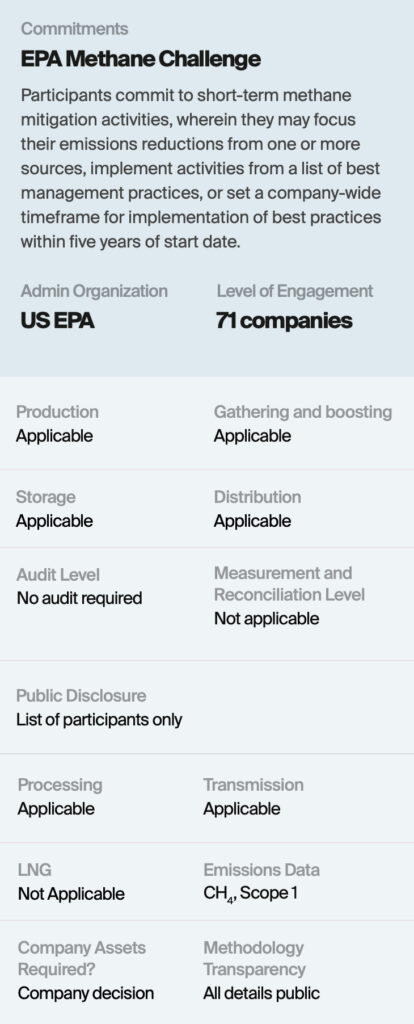Select the Commitments label at top
Image resolution: width=414 pixels, height=1024 pixels.
pyautogui.click(x=74, y=29)
